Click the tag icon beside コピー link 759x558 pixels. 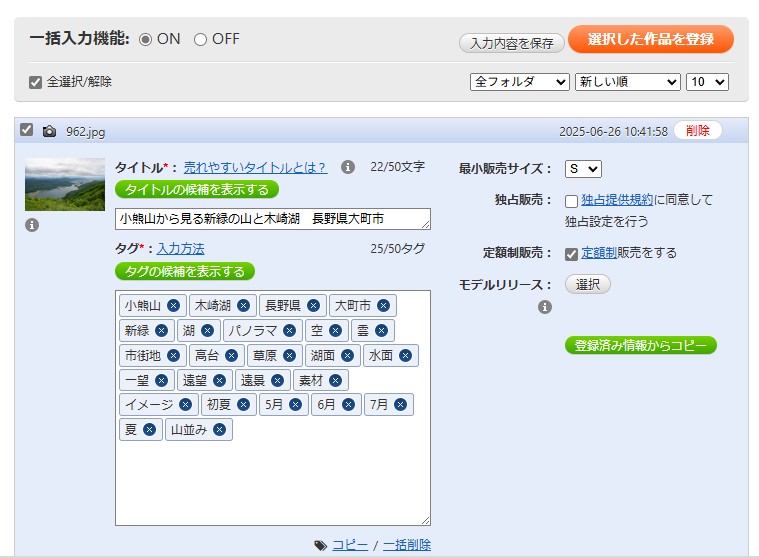(x=320, y=545)
